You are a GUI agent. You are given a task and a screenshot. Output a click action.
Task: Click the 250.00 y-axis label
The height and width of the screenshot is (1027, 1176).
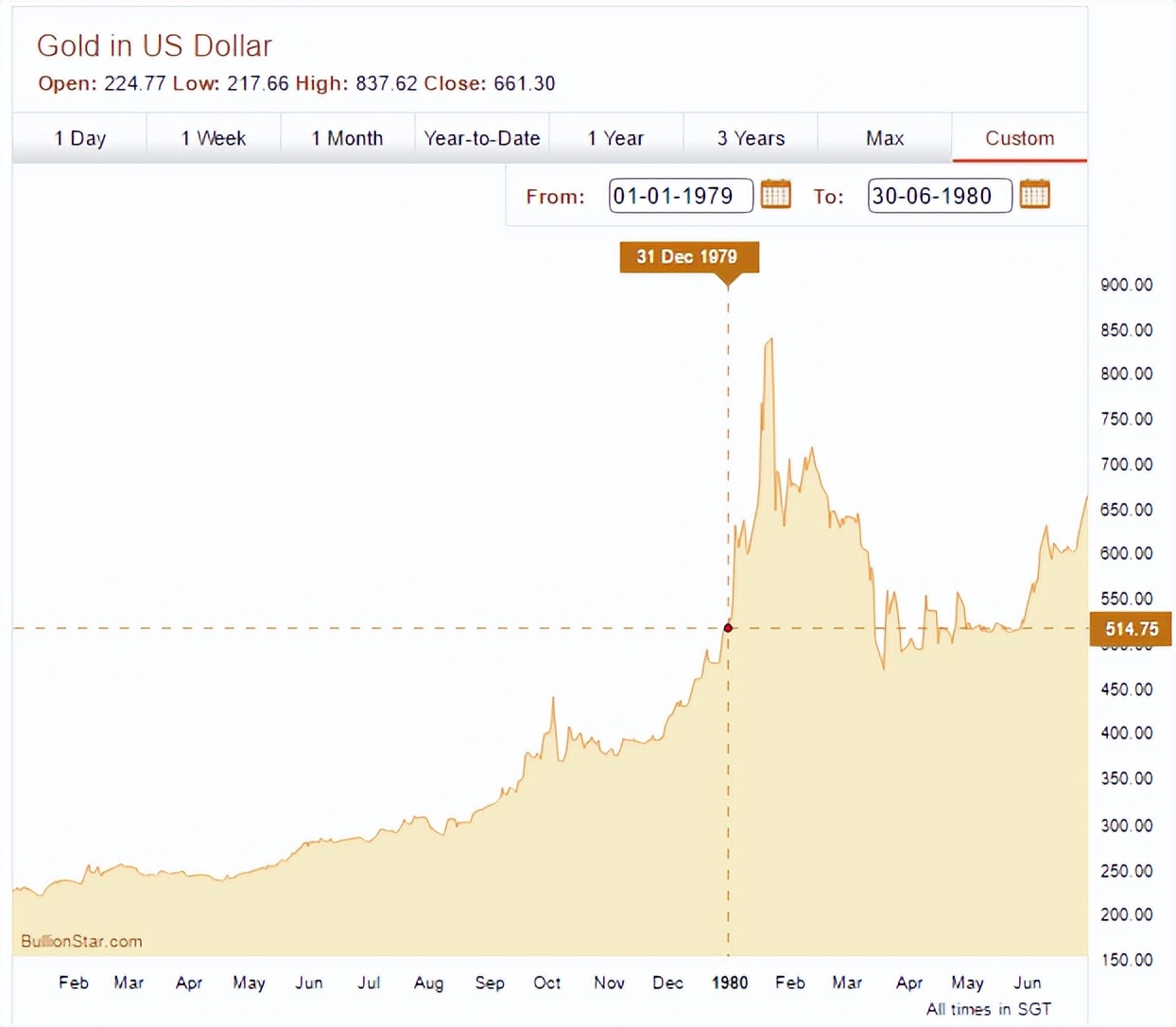point(1126,871)
